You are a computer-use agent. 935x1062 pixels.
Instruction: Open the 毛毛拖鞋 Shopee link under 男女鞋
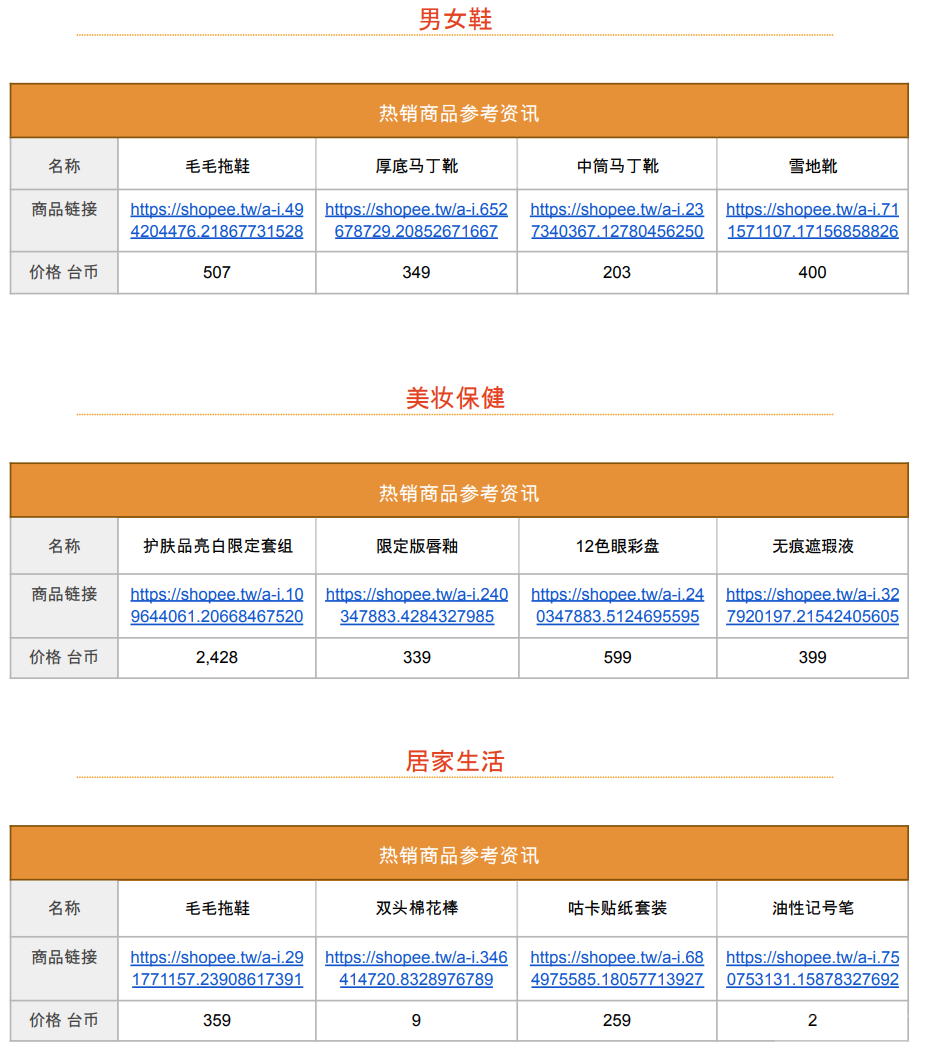215,220
